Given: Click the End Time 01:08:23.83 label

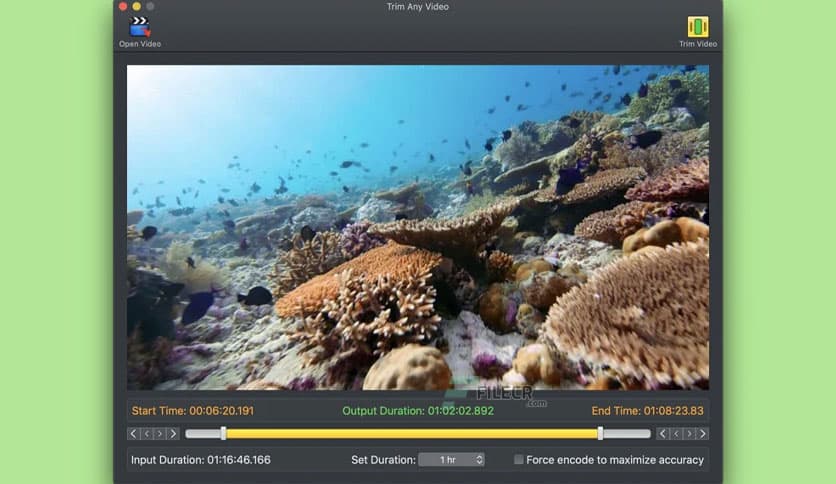Looking at the screenshot, I should point(647,411).
